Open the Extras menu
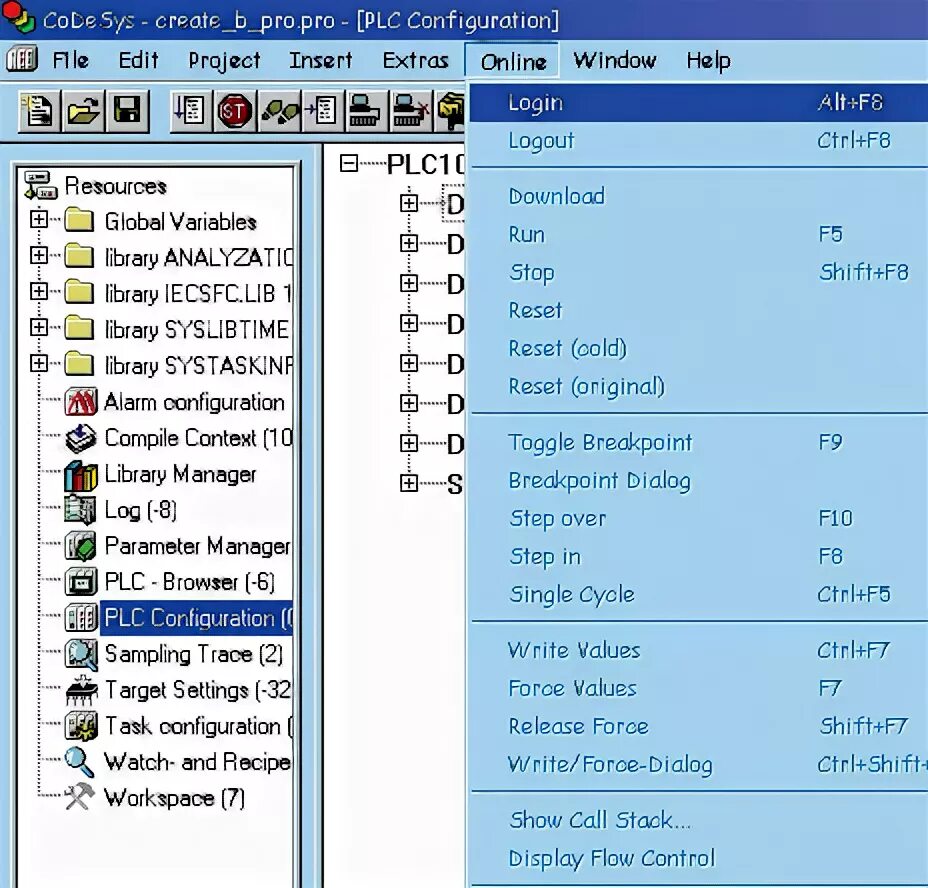 point(415,60)
